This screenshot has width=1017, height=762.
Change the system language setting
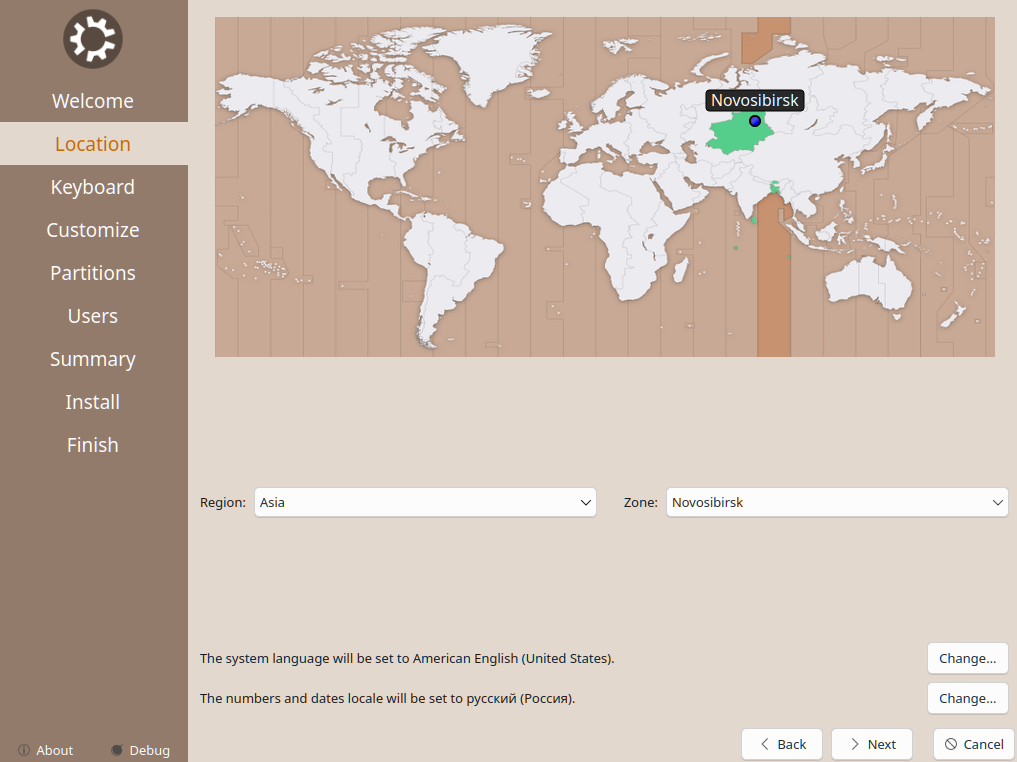[x=967, y=659]
